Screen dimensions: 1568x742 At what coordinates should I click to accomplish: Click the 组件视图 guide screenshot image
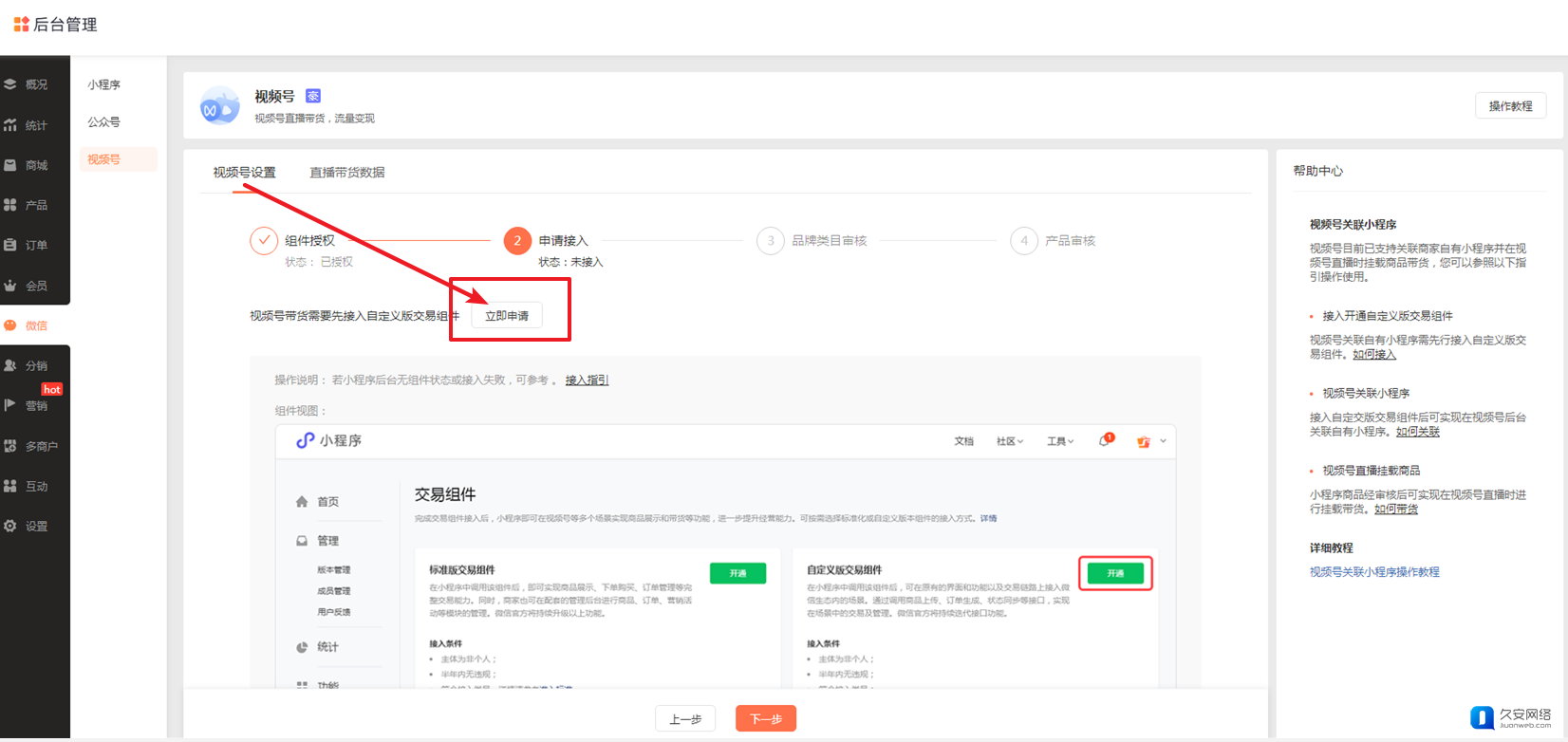(x=725, y=556)
